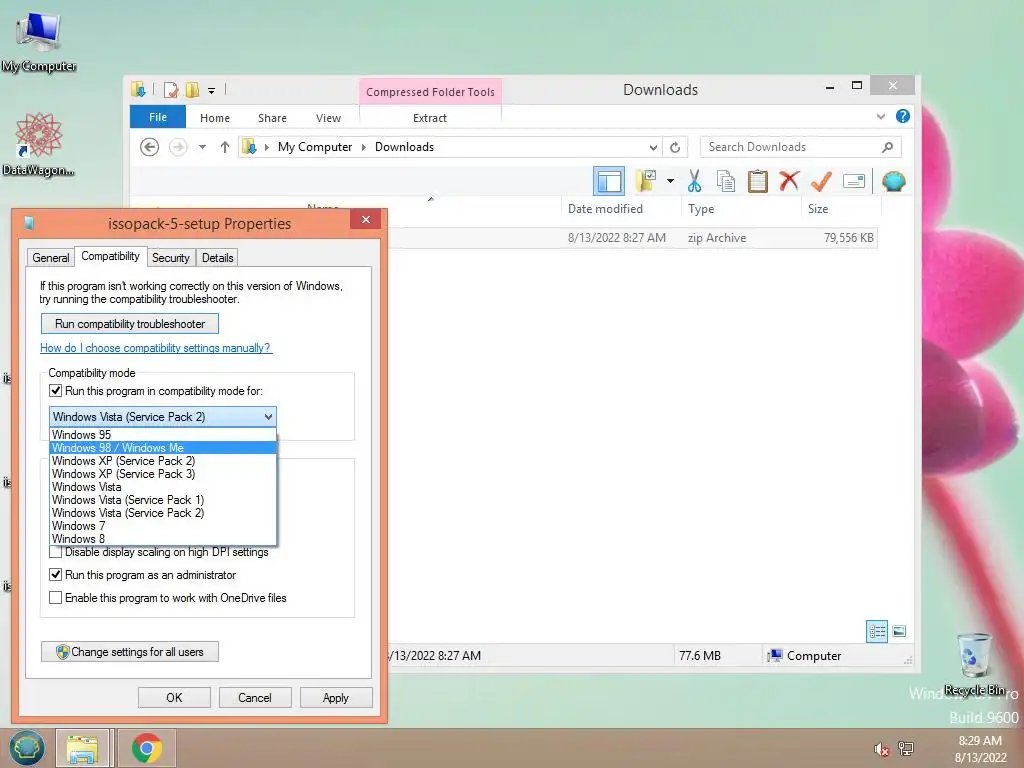Click Run compatibility troubleshooter button
This screenshot has height=768, width=1024.
130,324
